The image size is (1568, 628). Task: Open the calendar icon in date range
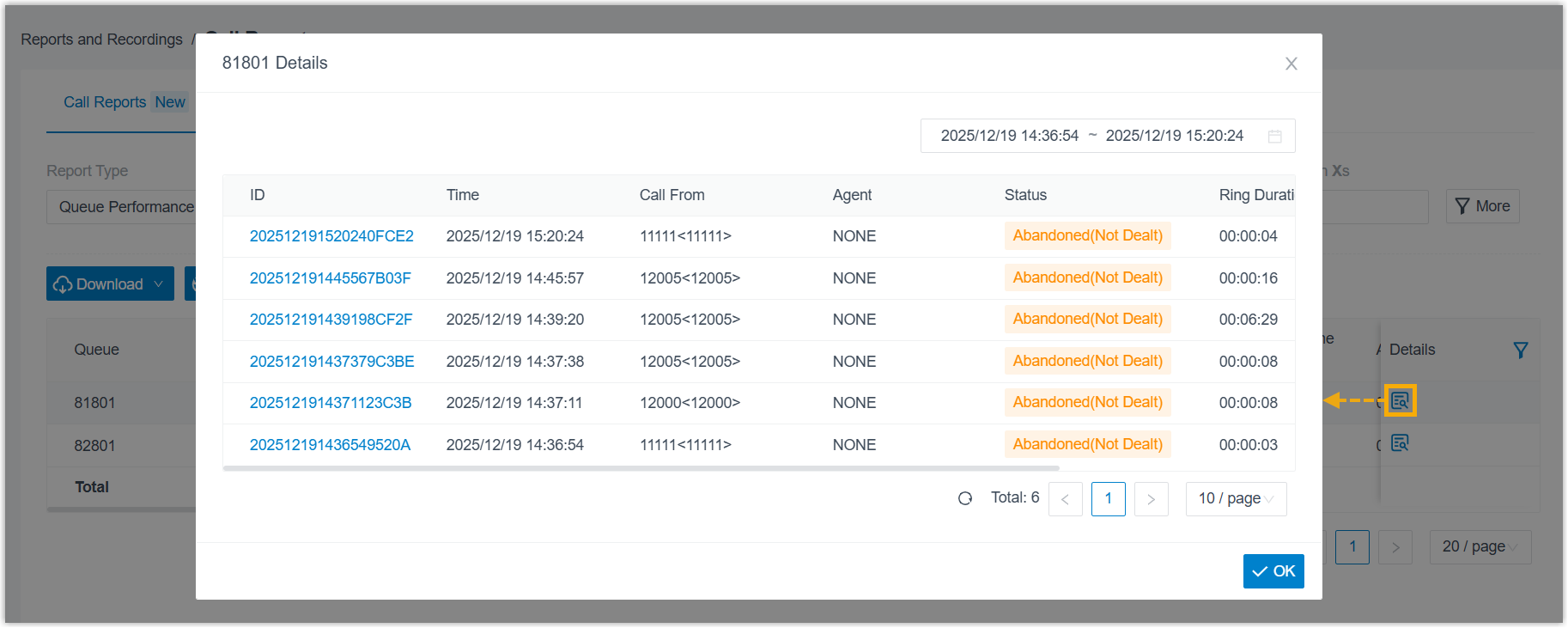pos(1275,137)
